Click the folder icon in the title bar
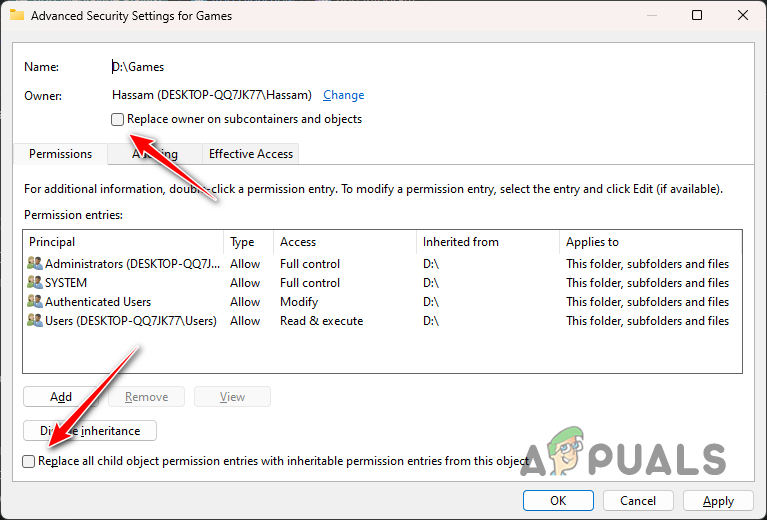 [17, 15]
